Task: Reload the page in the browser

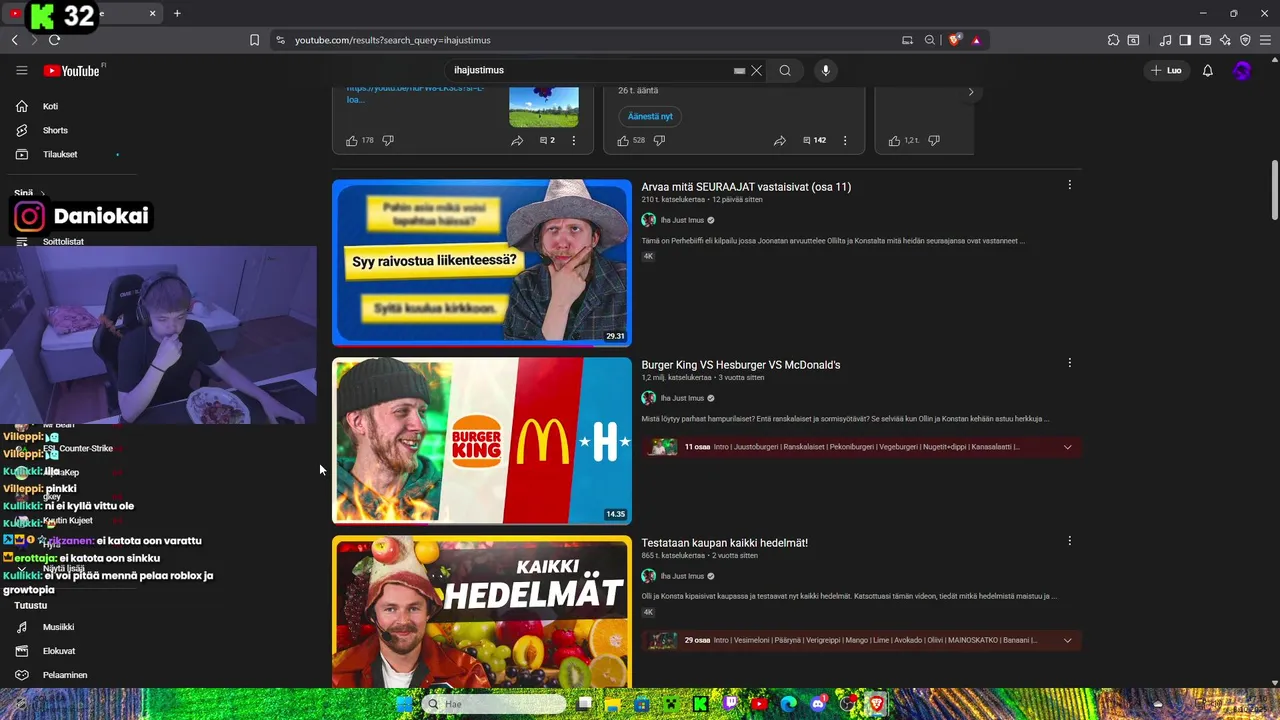Action: tap(54, 40)
